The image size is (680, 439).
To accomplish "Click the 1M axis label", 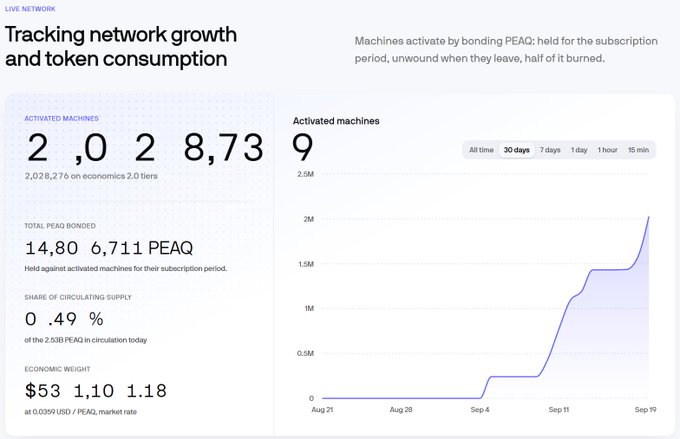I will click(x=309, y=308).
